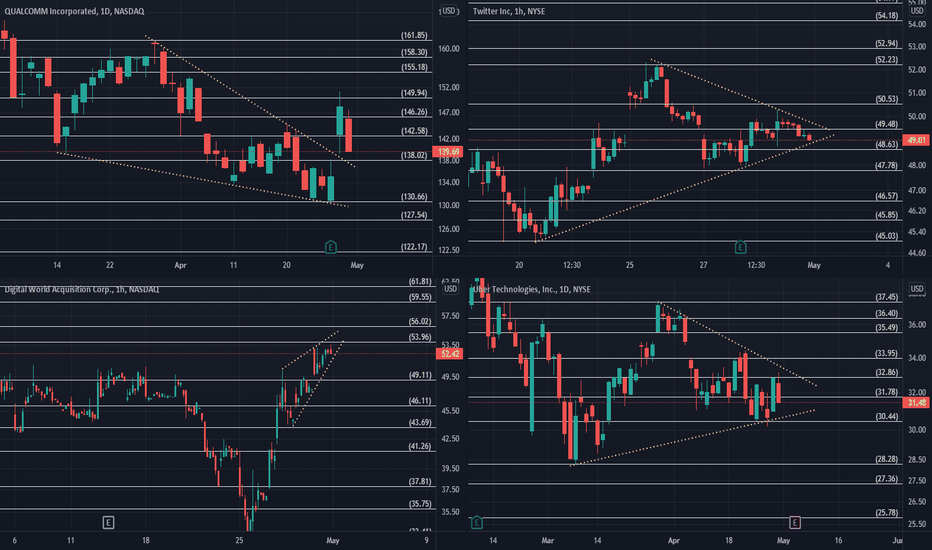Click the Twitter Inc chart title
This screenshot has width=932, height=550.
[508, 11]
